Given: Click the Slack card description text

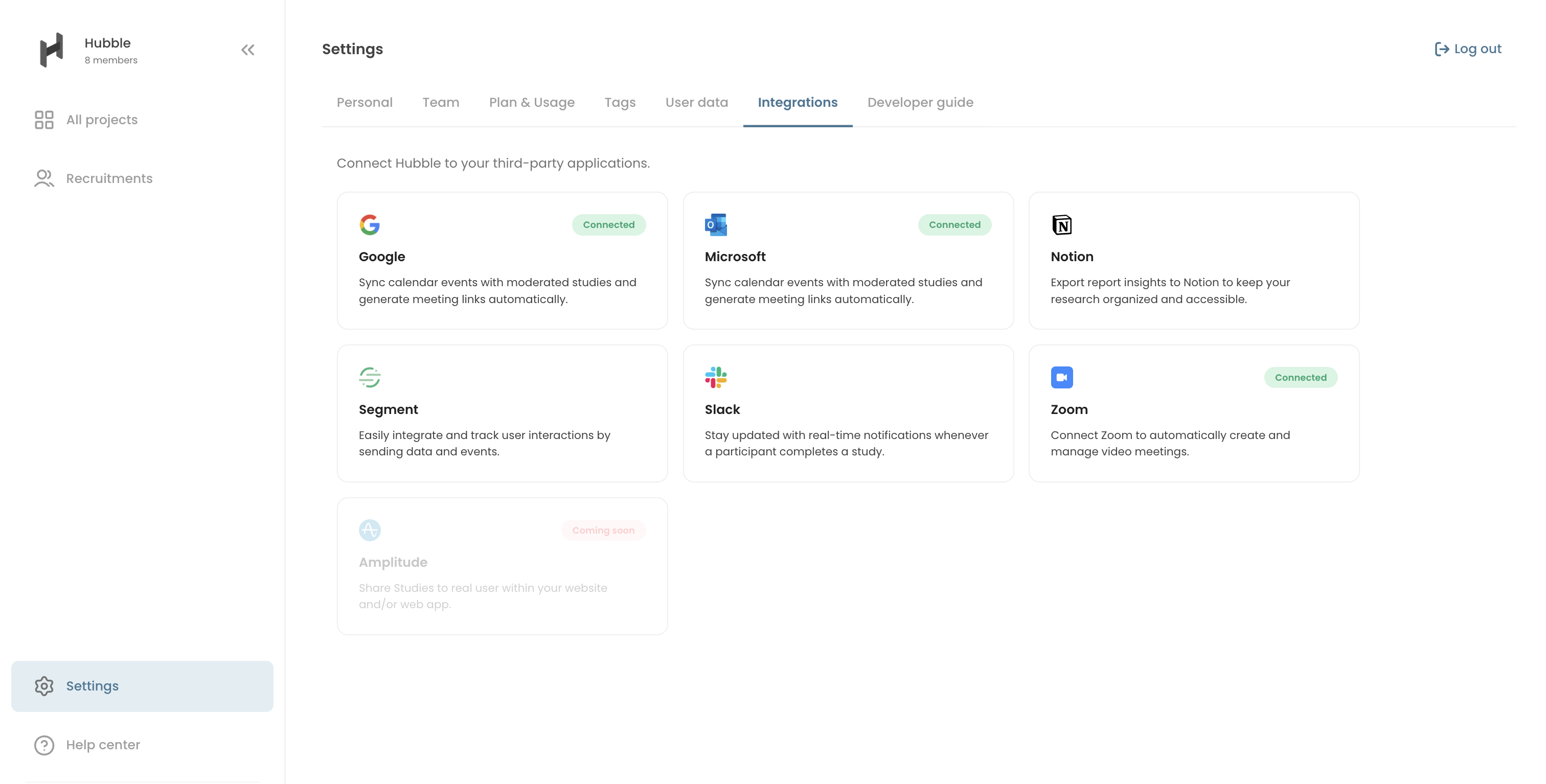Looking at the screenshot, I should [x=846, y=443].
